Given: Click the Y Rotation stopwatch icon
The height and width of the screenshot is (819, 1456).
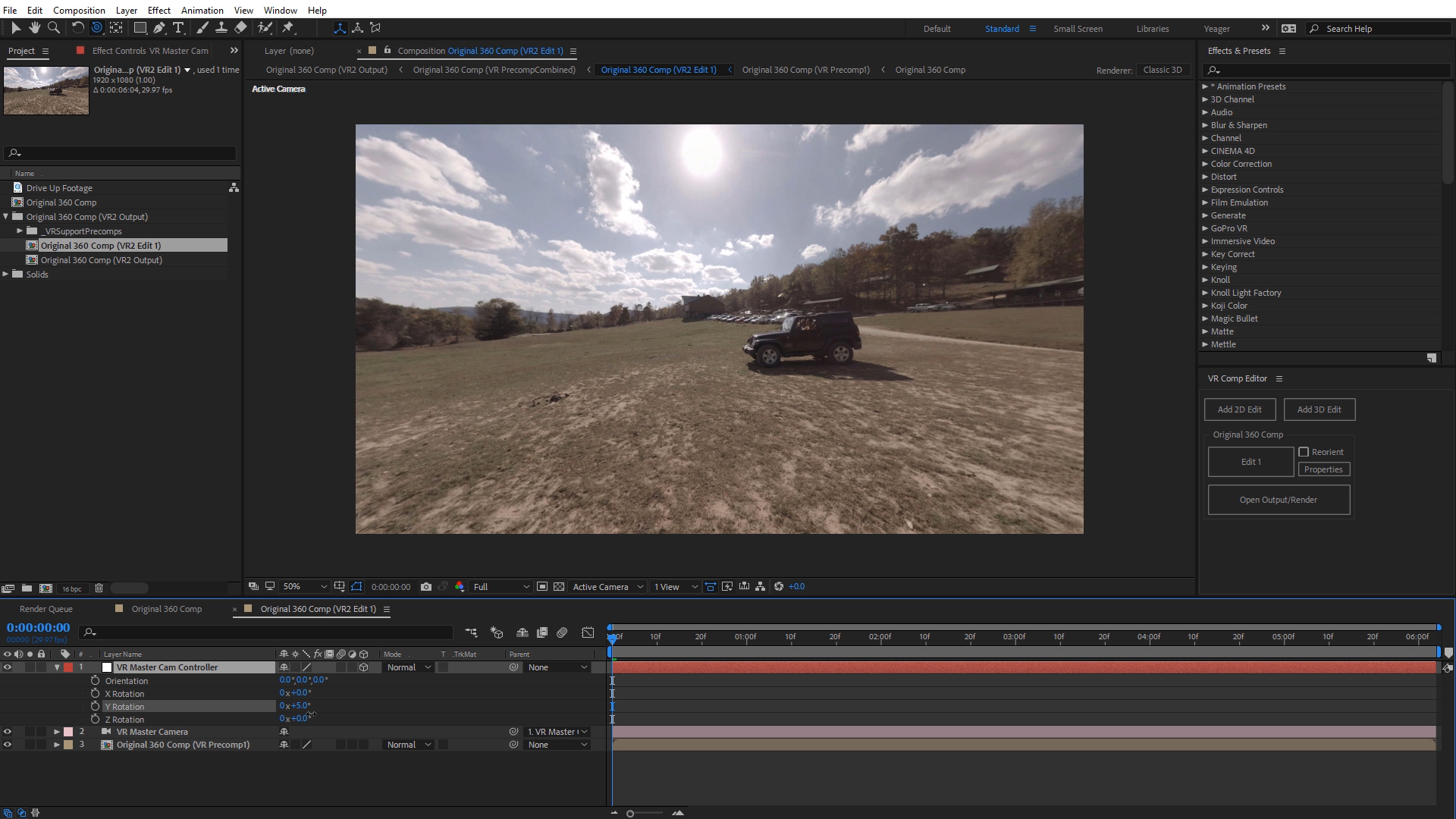Looking at the screenshot, I should [96, 706].
